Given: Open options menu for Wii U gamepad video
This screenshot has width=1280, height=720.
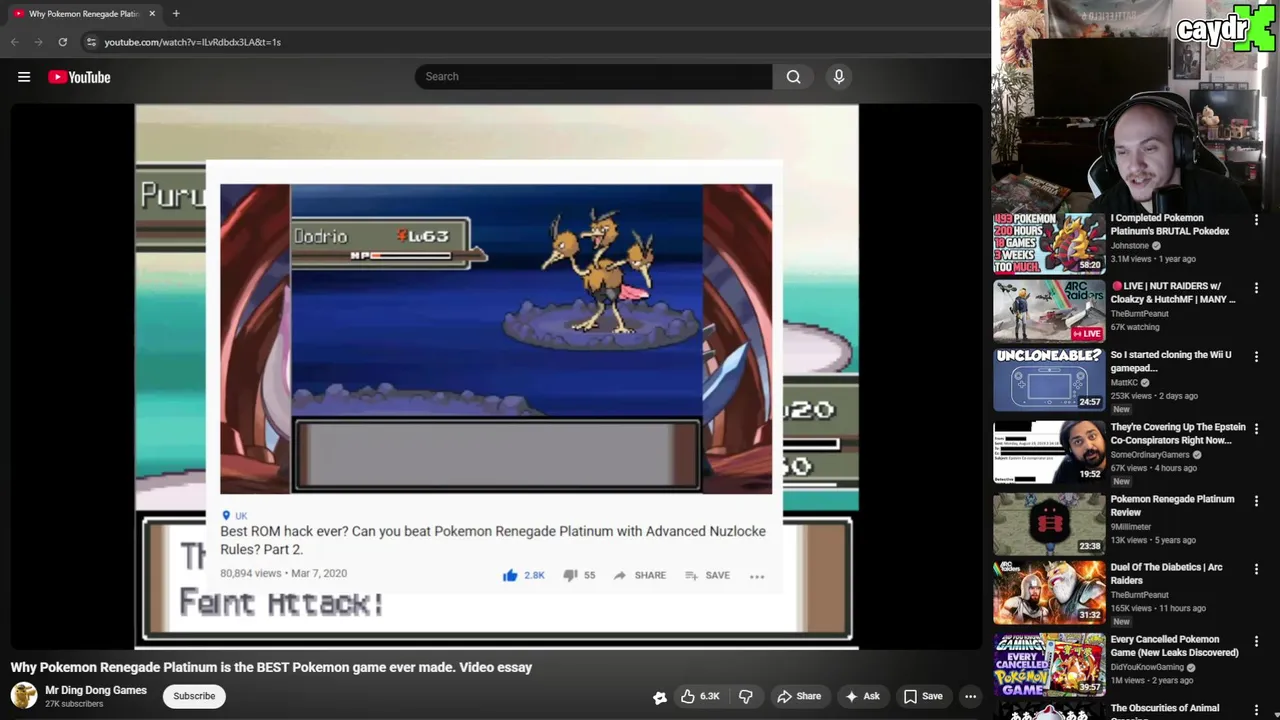Looking at the screenshot, I should coord(1256,357).
